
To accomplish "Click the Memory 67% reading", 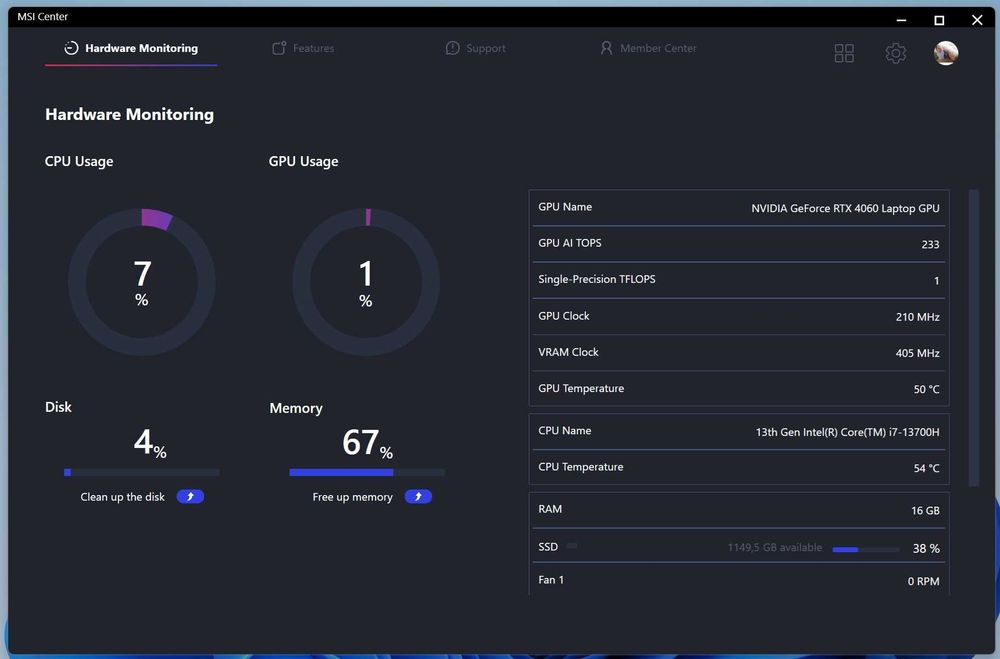I will (367, 442).
